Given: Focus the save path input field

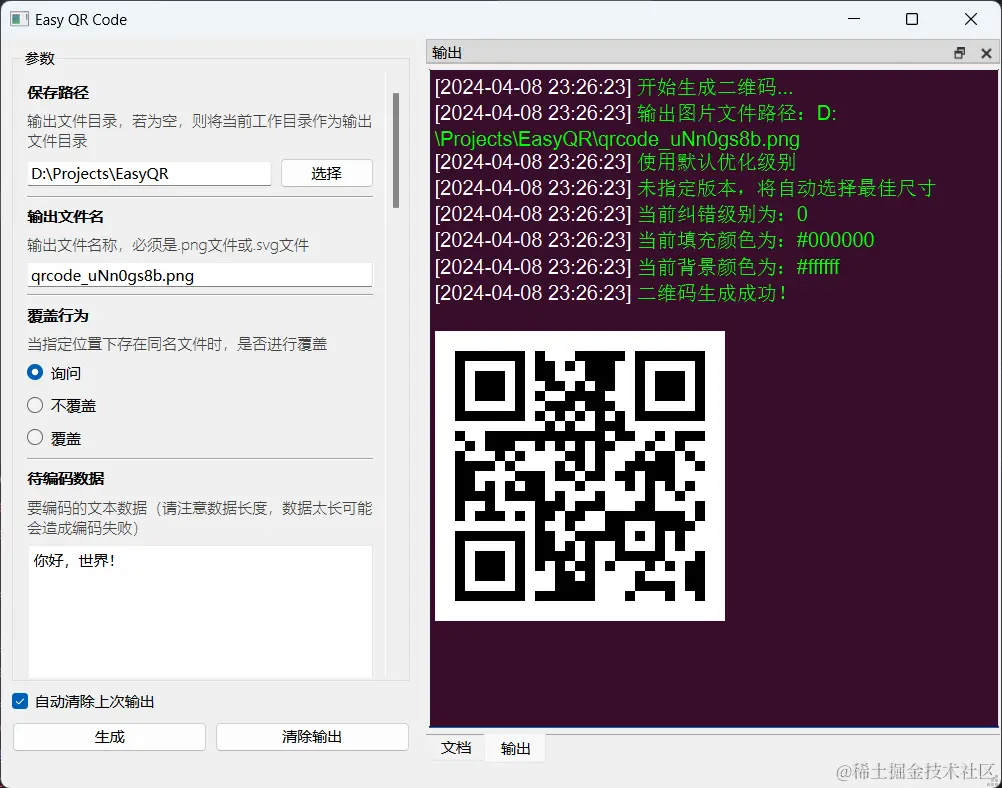Looking at the screenshot, I should (x=149, y=173).
